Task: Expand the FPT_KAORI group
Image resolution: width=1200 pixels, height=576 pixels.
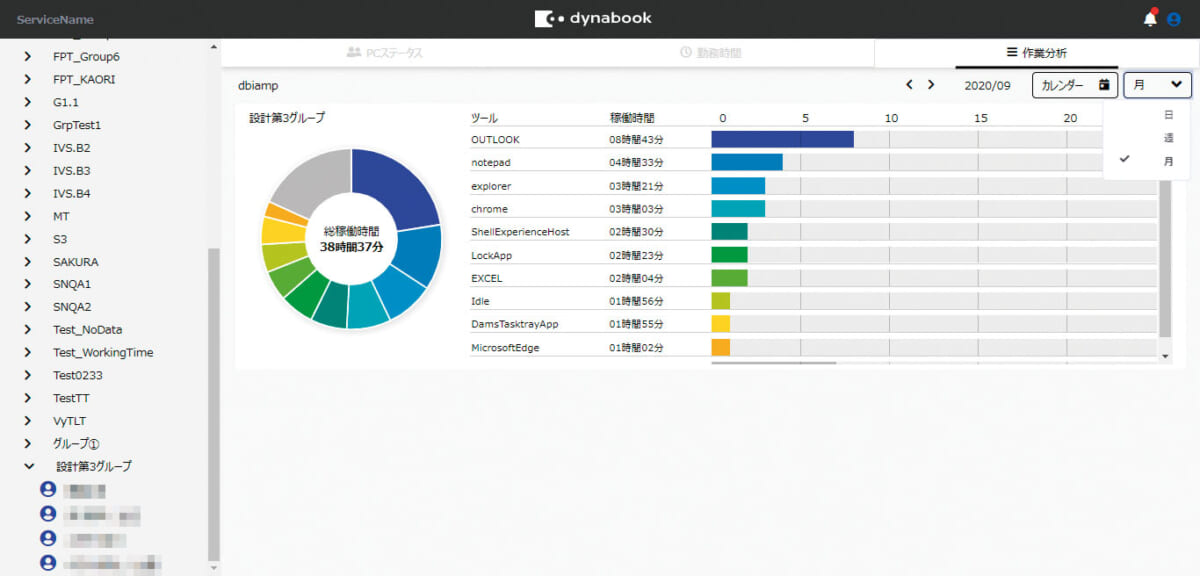Action: click(x=29, y=79)
